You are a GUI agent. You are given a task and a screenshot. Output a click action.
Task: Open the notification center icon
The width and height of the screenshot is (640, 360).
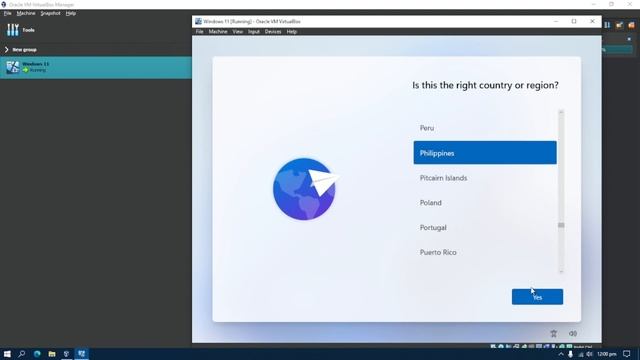coord(627,354)
